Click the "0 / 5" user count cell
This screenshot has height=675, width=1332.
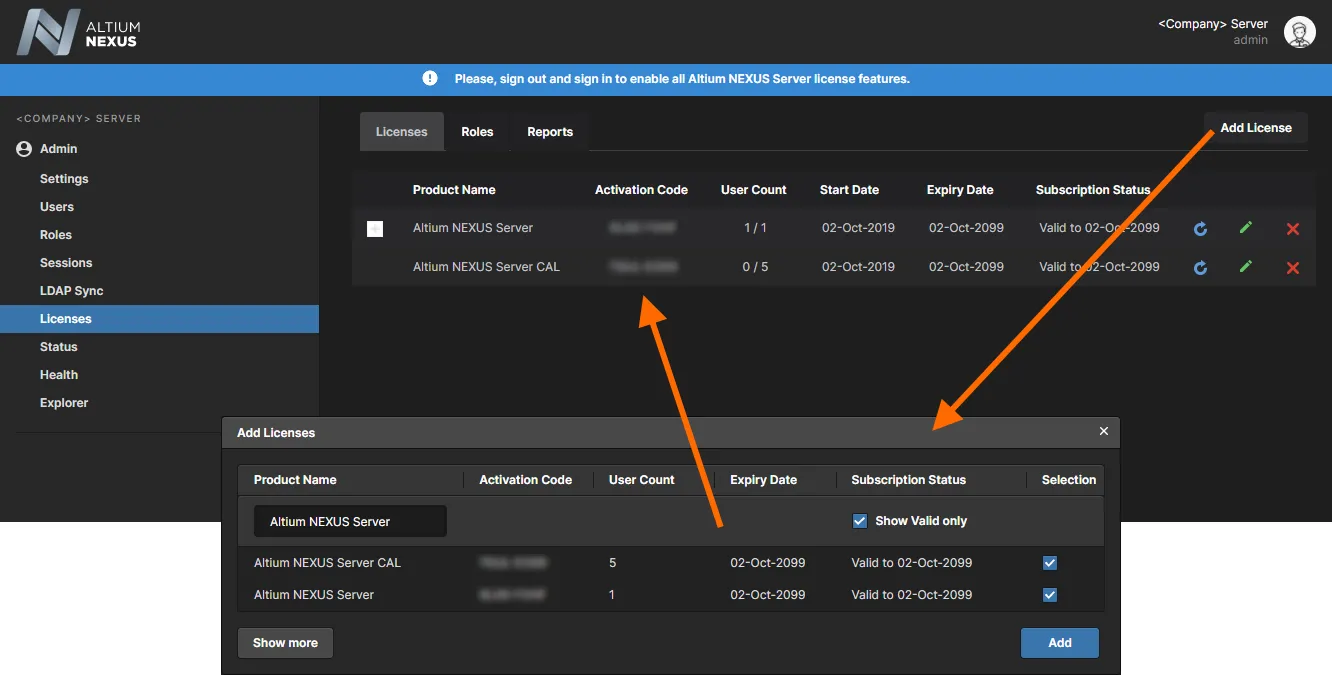coord(755,267)
